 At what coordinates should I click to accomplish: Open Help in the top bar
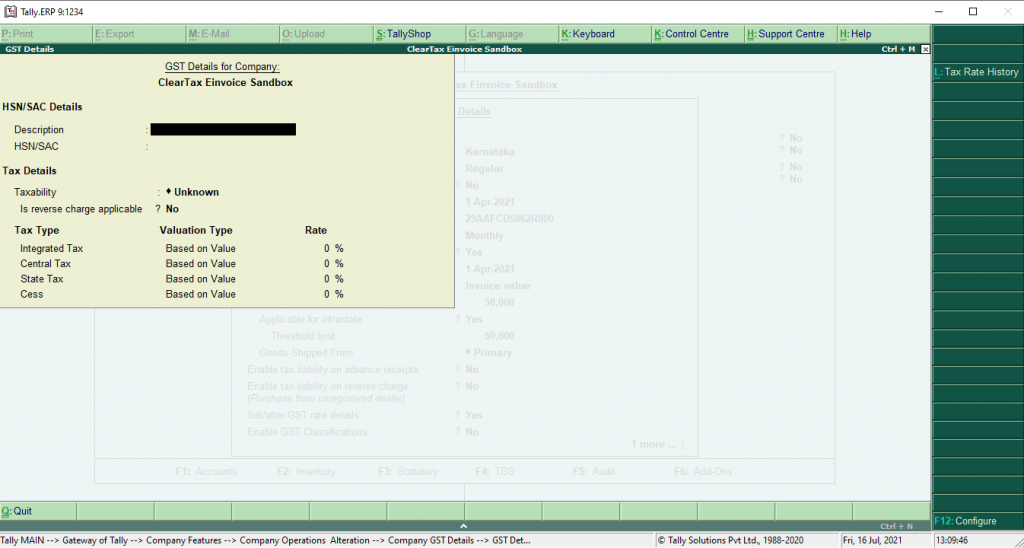[x=884, y=34]
